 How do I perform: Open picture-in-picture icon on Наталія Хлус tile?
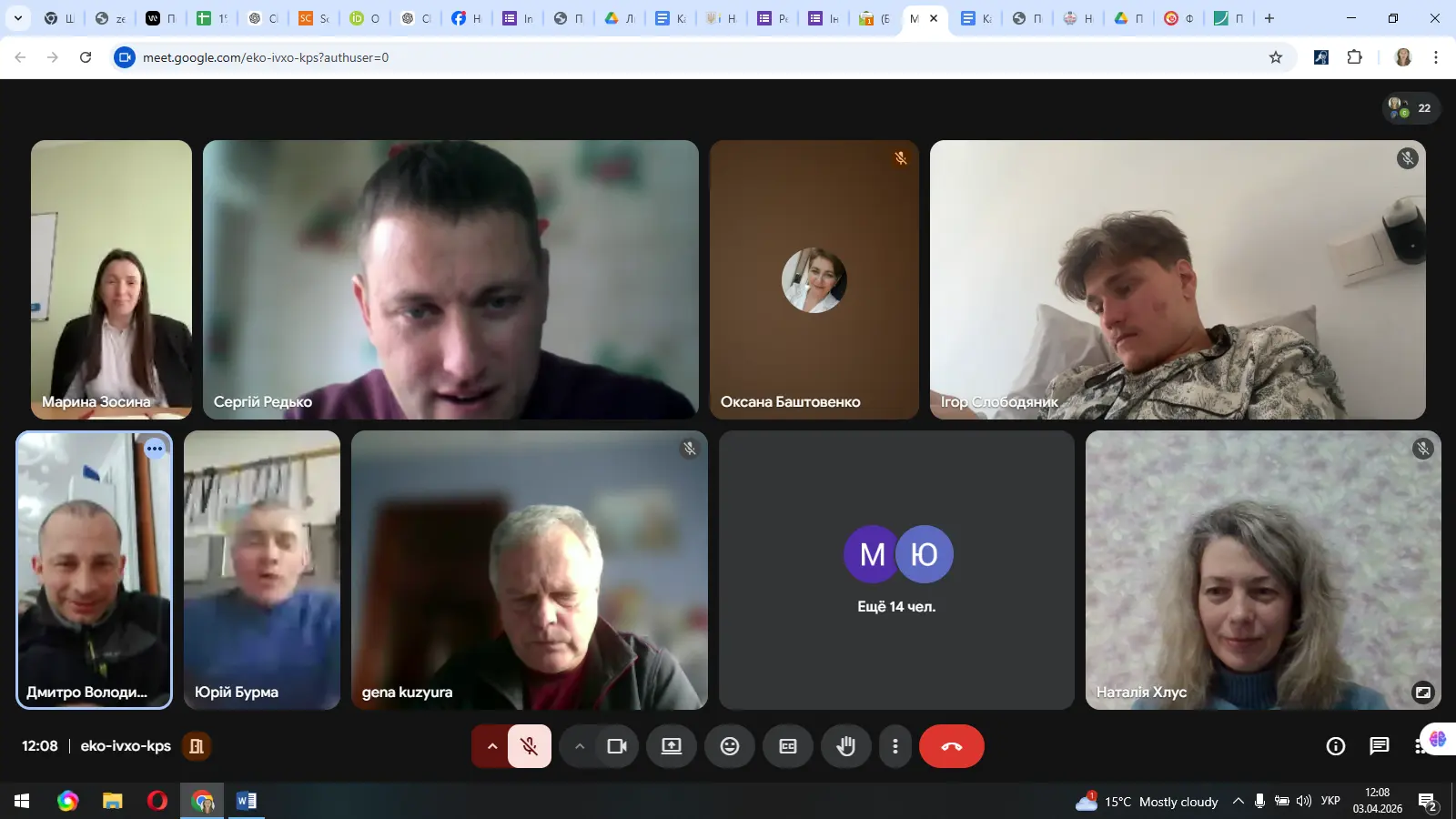point(1422,693)
